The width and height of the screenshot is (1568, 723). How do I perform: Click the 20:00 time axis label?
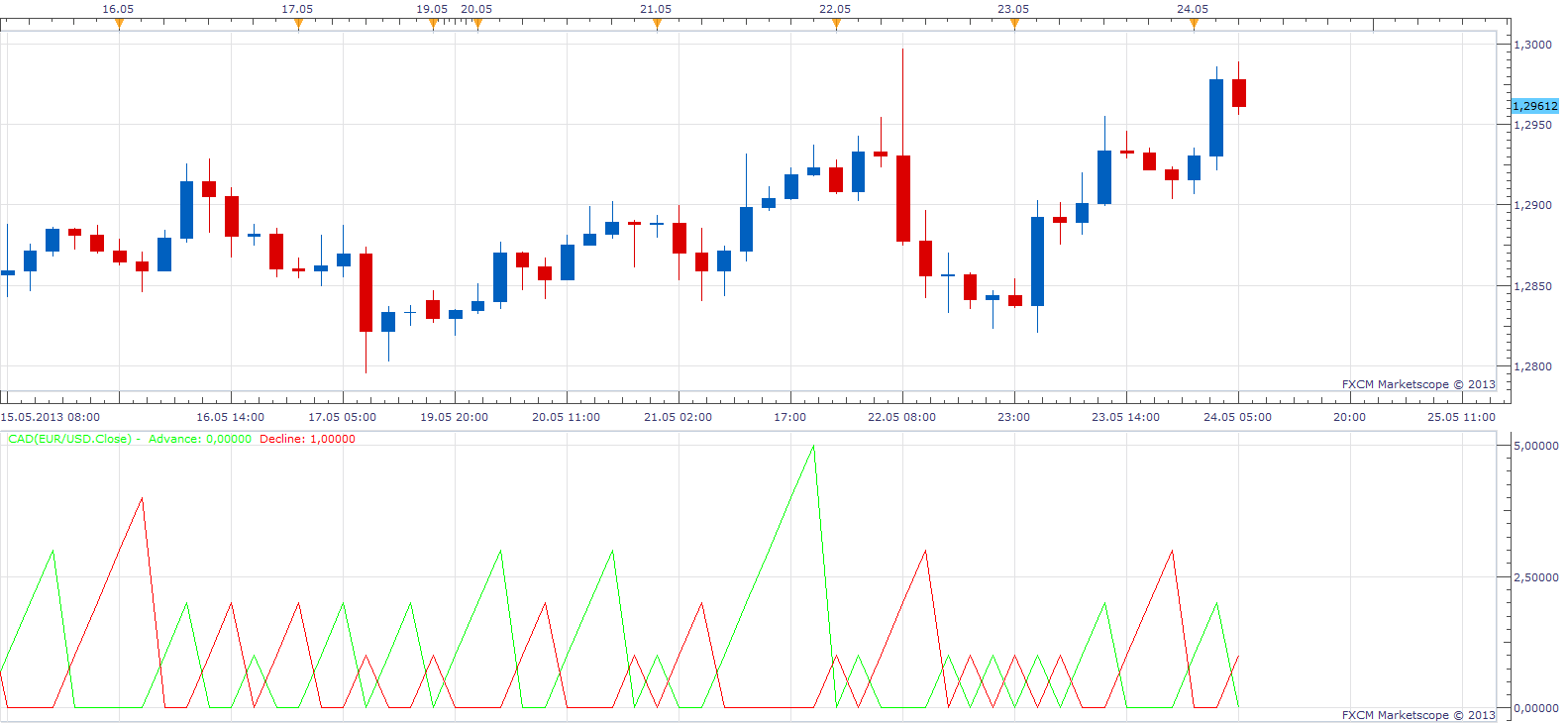pos(1350,417)
